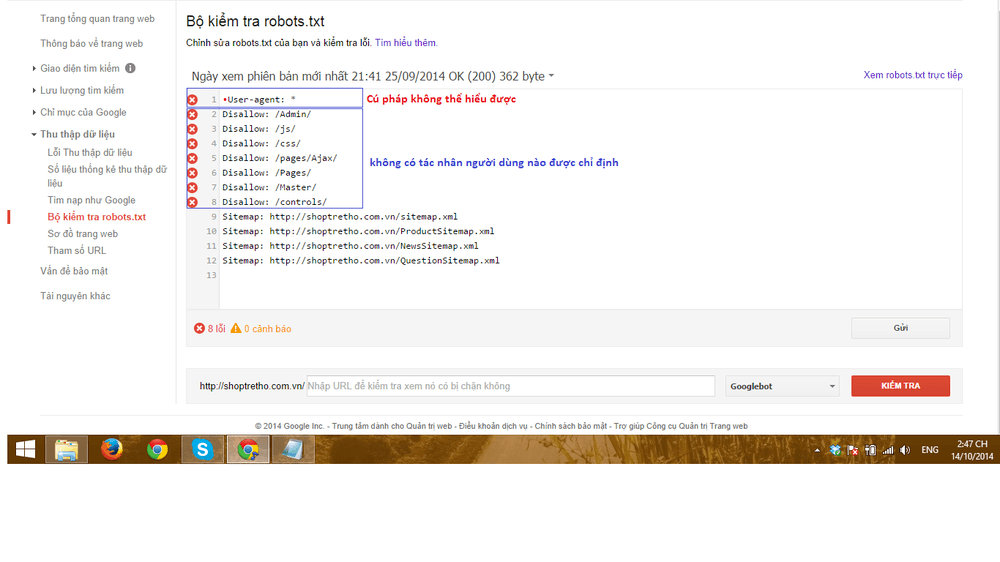The height and width of the screenshot is (562, 1000).
Task: Open Trang tổng quan trang web
Action: pos(97,18)
